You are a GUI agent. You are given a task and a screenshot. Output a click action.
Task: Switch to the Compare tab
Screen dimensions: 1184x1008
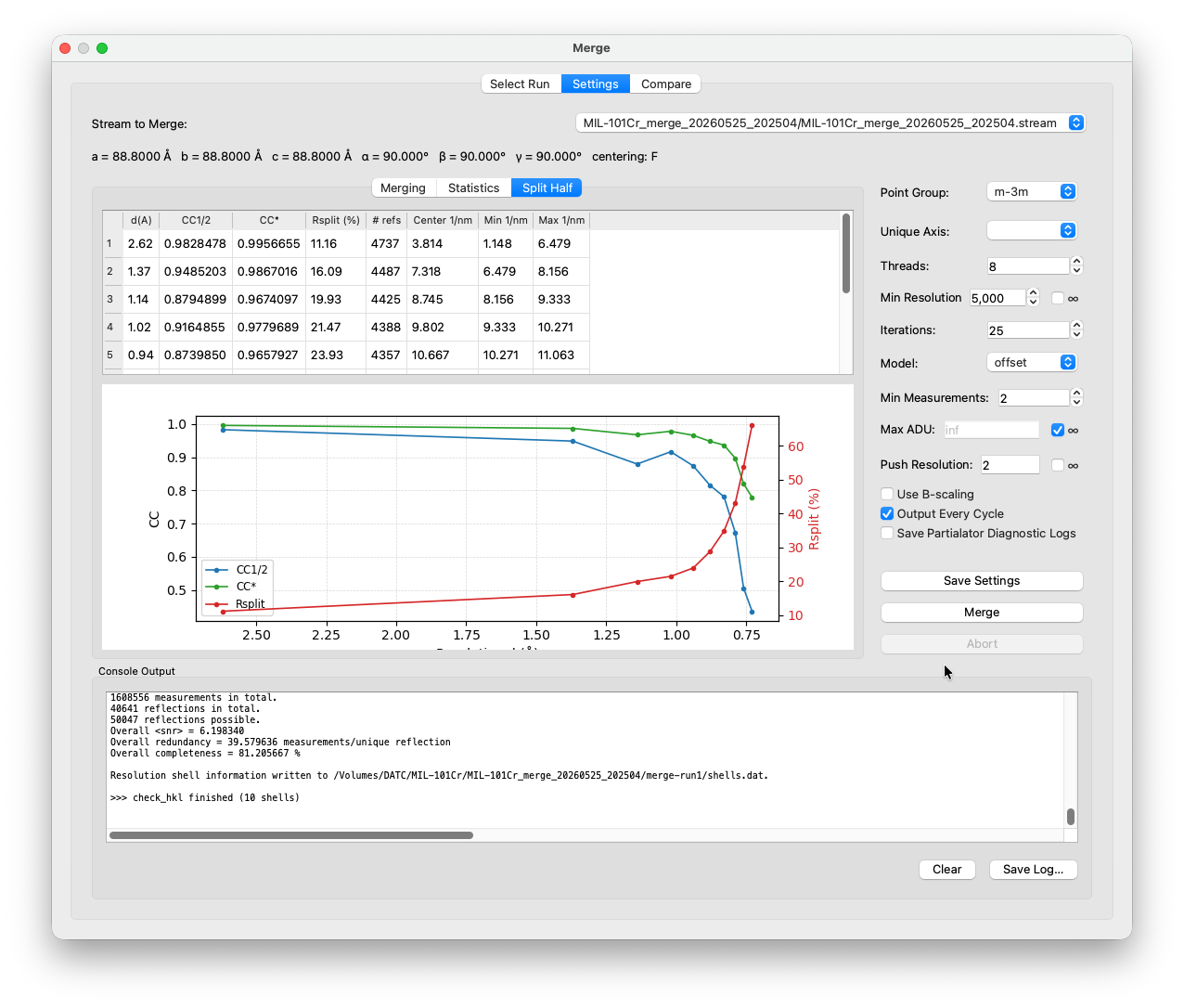point(666,84)
